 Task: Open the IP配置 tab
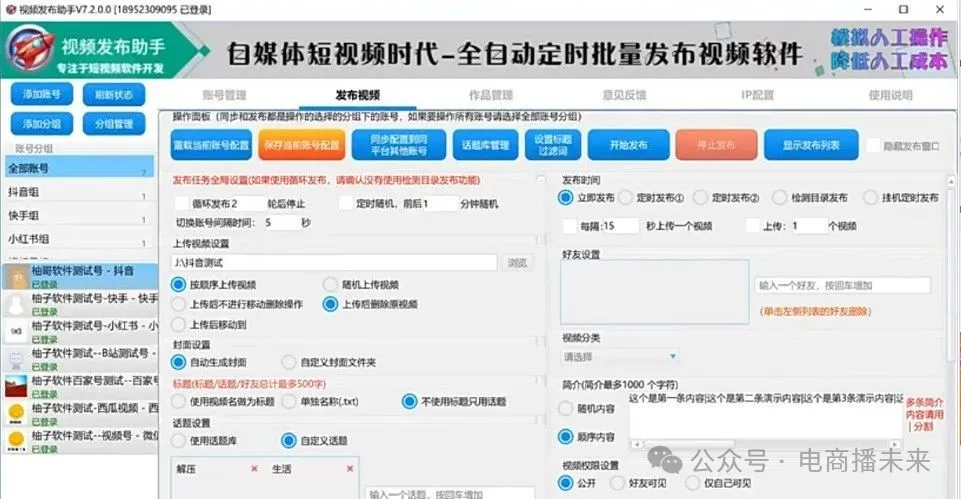(756, 96)
